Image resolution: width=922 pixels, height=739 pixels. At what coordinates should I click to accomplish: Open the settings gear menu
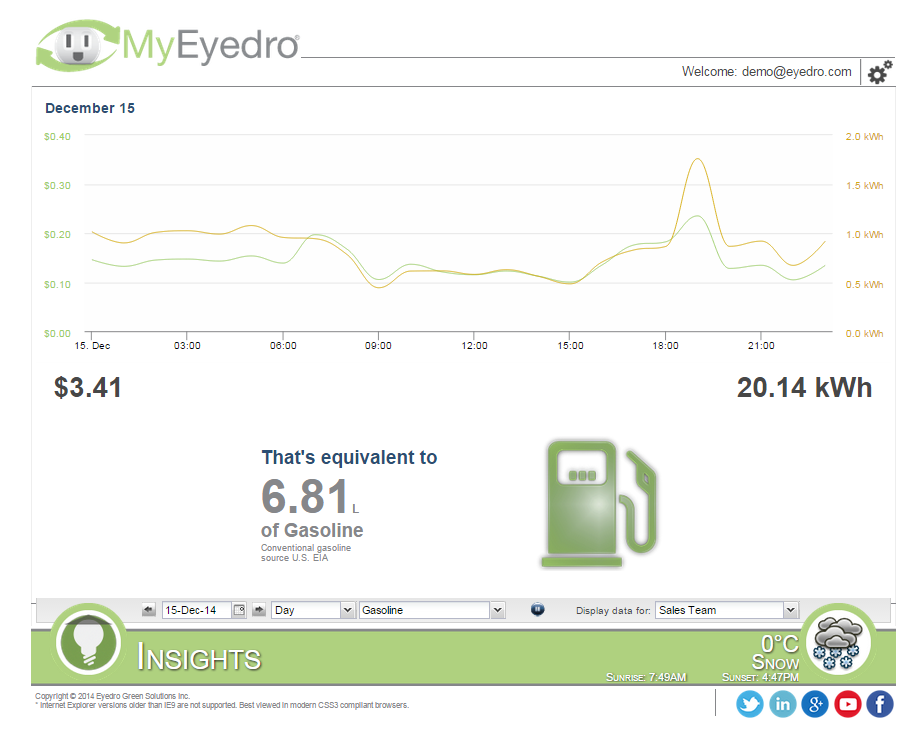coord(880,72)
